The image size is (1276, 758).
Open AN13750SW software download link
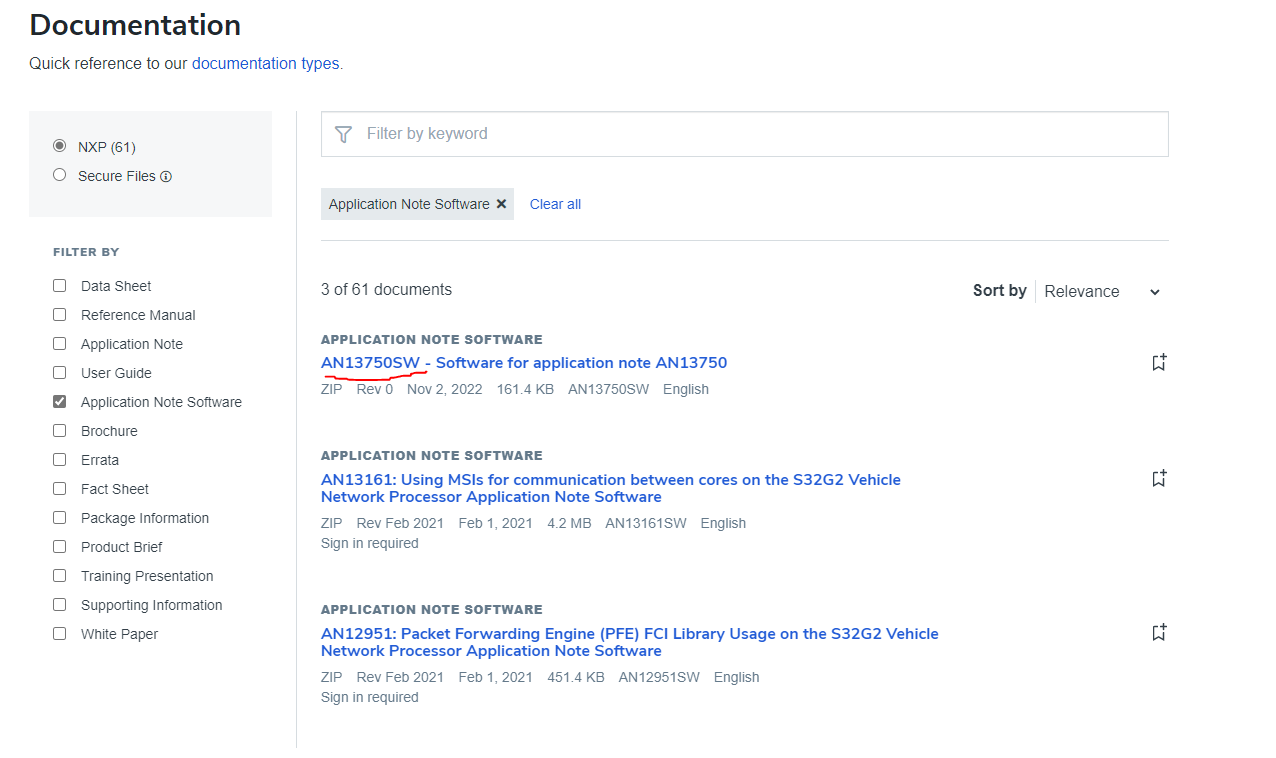[523, 363]
